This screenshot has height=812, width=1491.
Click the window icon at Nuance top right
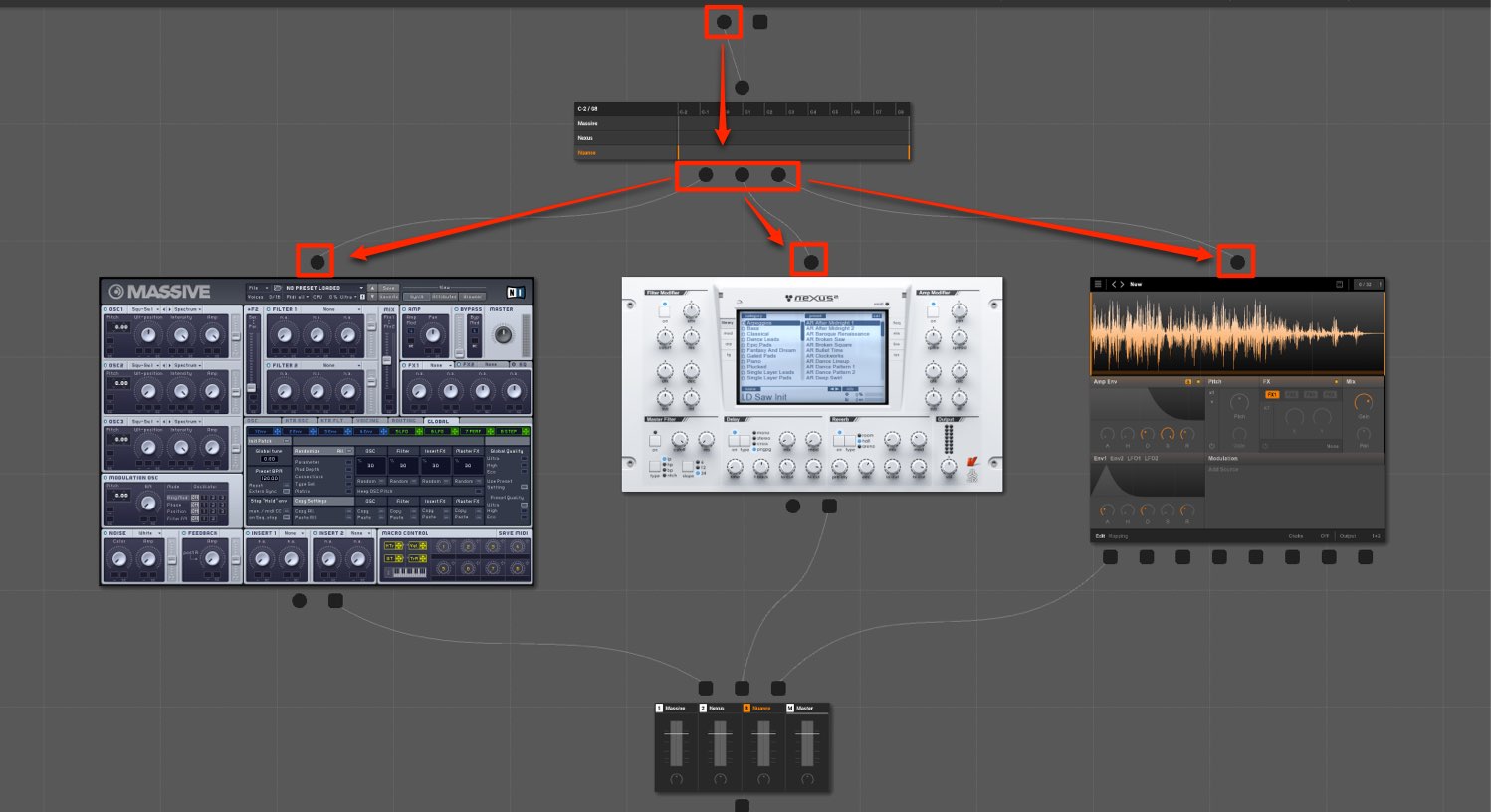click(1339, 284)
